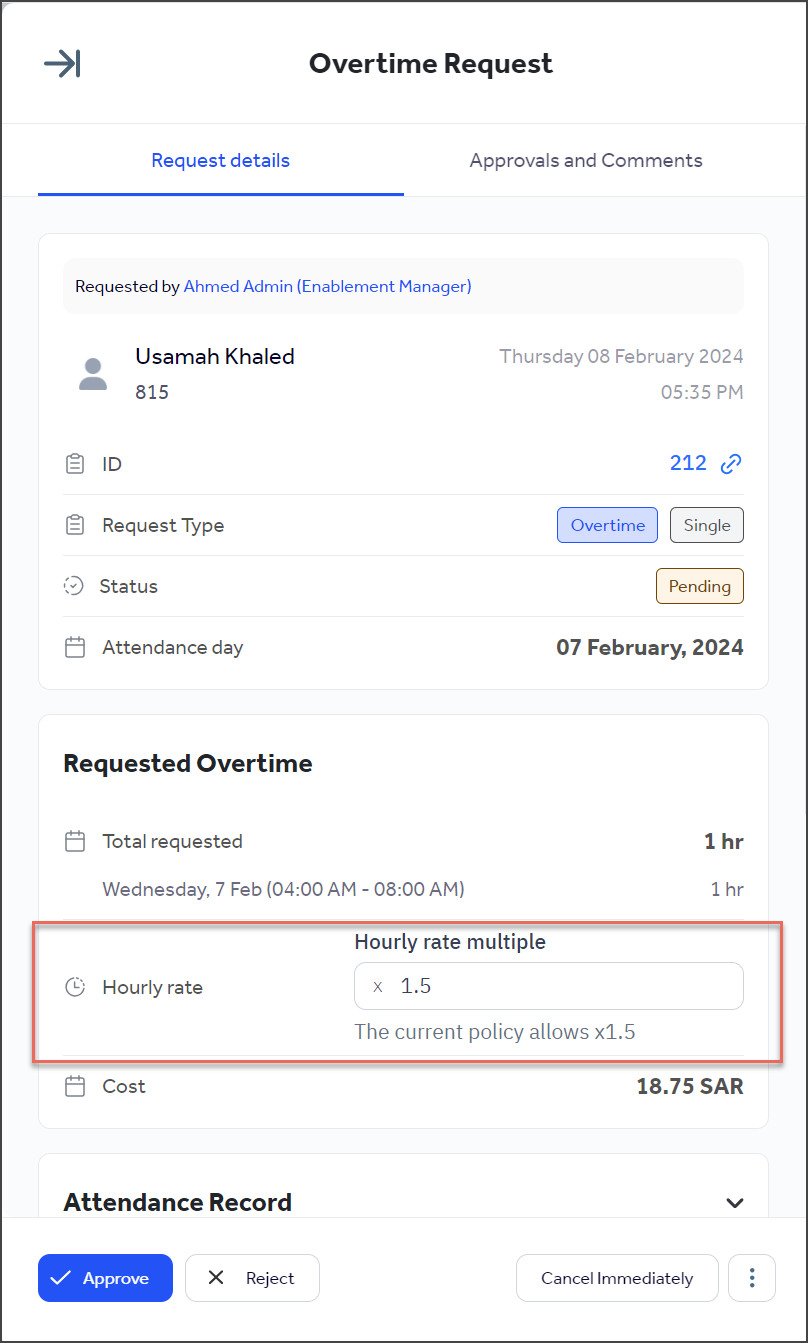This screenshot has width=808, height=1343.
Task: Click the clock icon beside Hourly rate
Action: (x=74, y=986)
